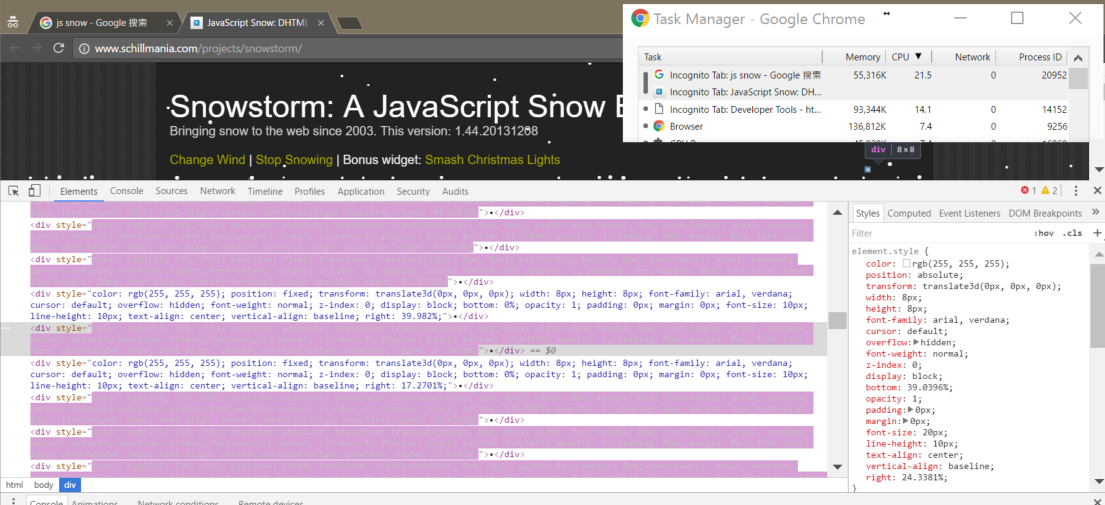Switch to the Computed styles tab
This screenshot has height=505, width=1105.
coord(909,213)
